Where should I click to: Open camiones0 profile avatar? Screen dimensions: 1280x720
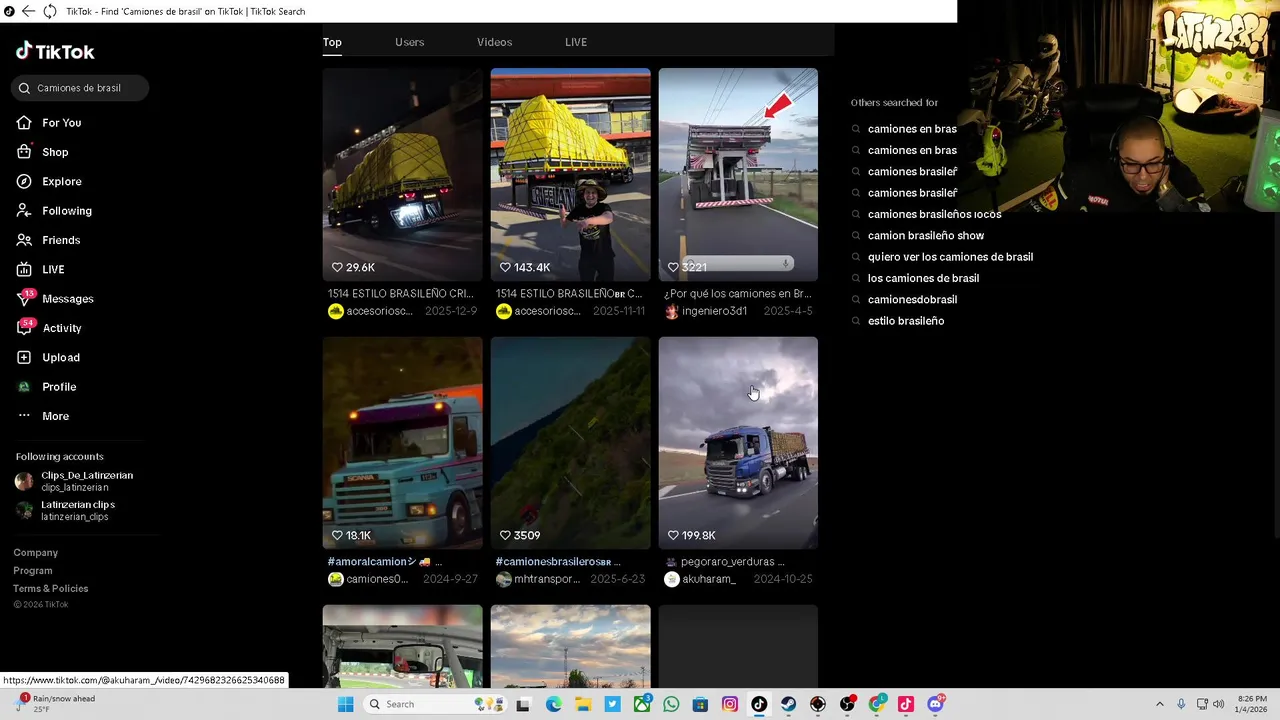coord(336,579)
